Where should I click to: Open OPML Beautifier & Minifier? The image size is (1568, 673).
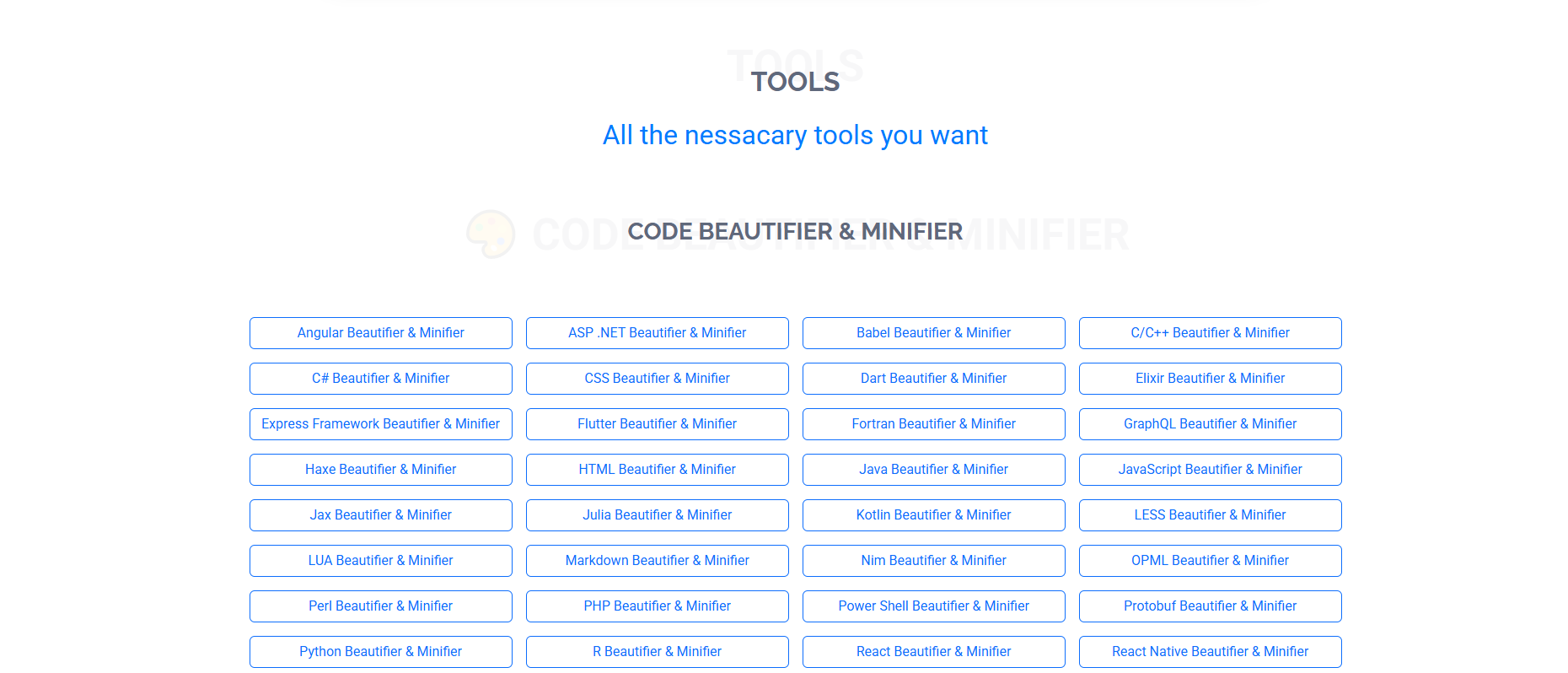click(x=1211, y=561)
